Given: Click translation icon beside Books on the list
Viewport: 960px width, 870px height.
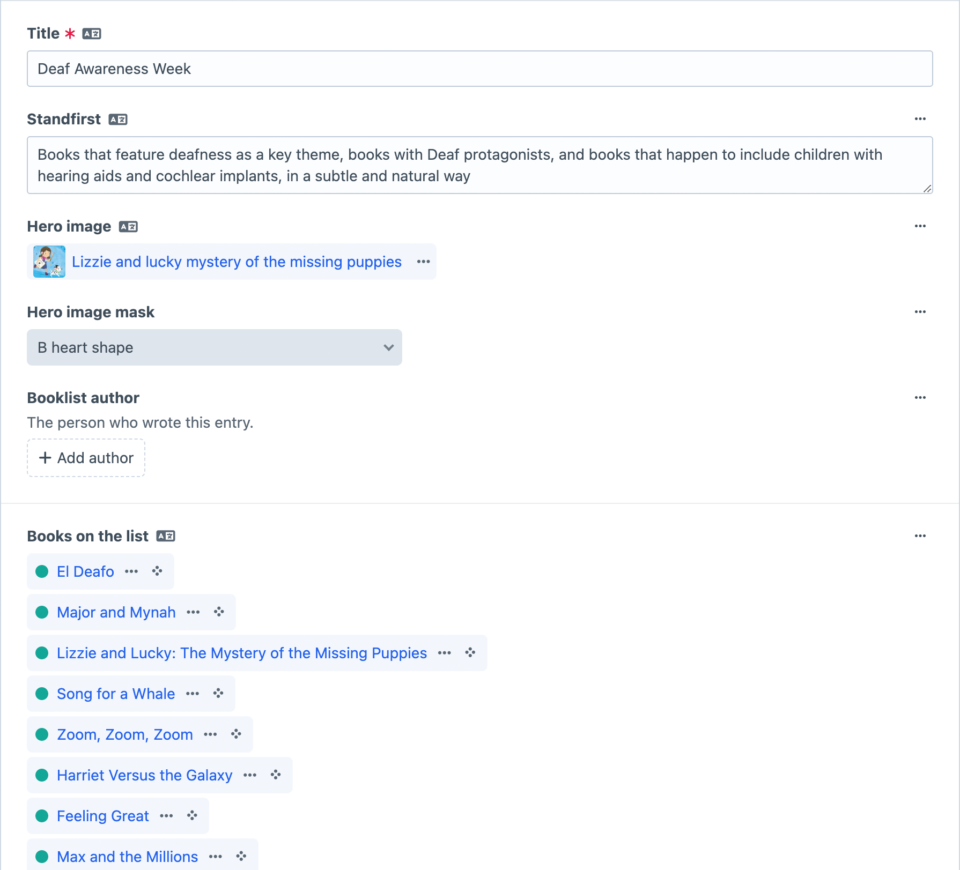Looking at the screenshot, I should (165, 536).
